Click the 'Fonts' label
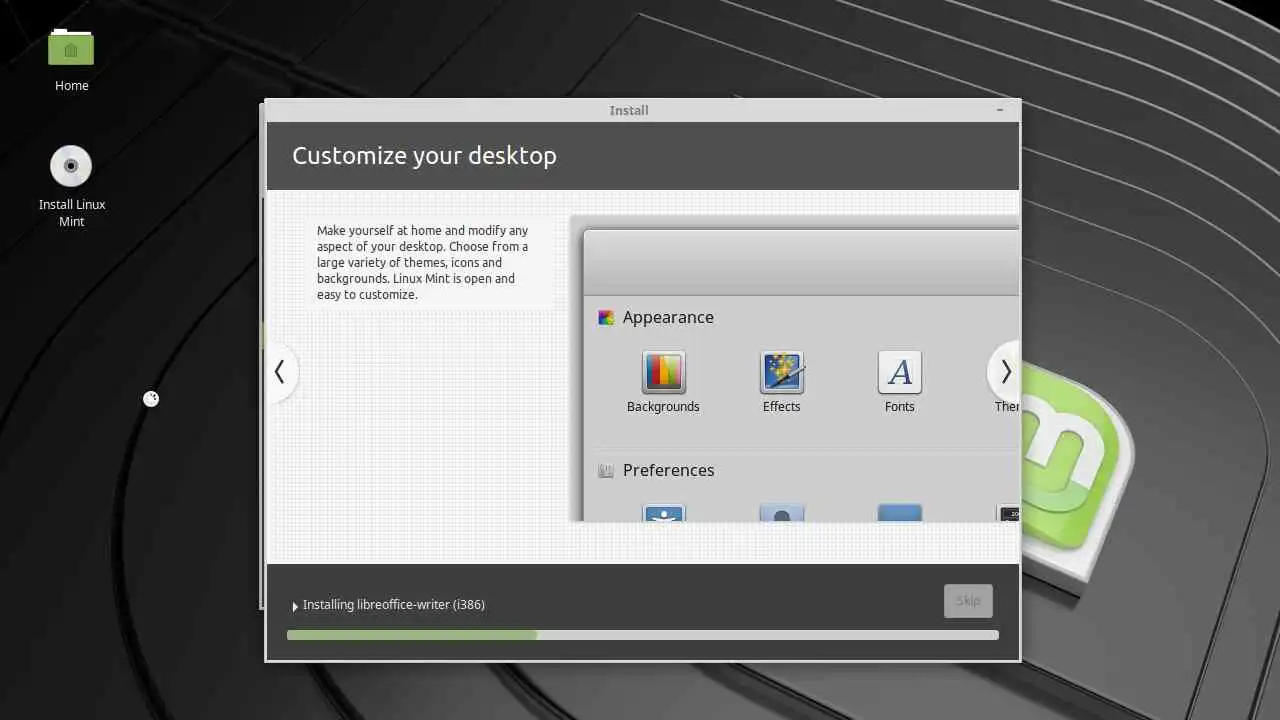Viewport: 1280px width, 720px height. point(900,407)
